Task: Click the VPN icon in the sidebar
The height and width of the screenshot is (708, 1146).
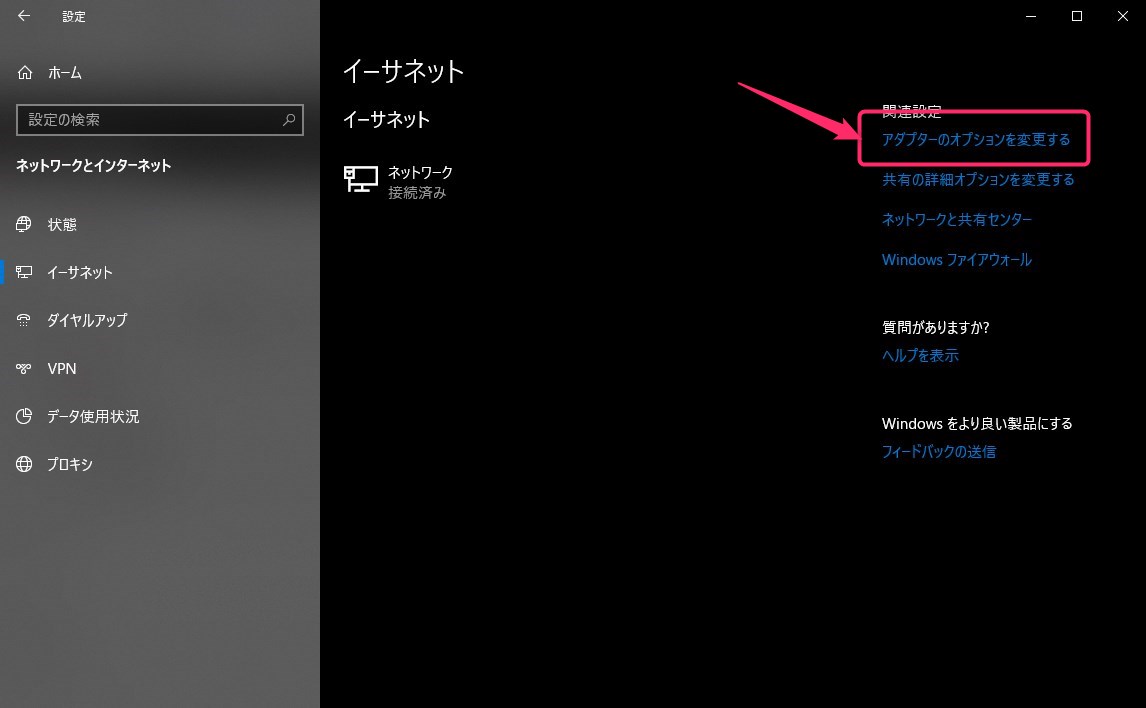Action: [x=24, y=368]
